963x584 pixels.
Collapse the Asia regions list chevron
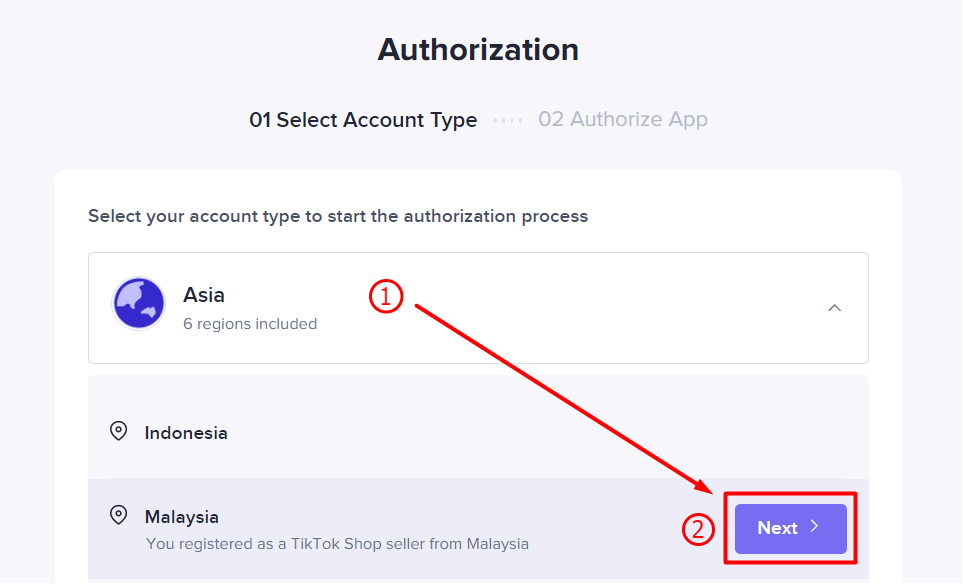coord(834,308)
